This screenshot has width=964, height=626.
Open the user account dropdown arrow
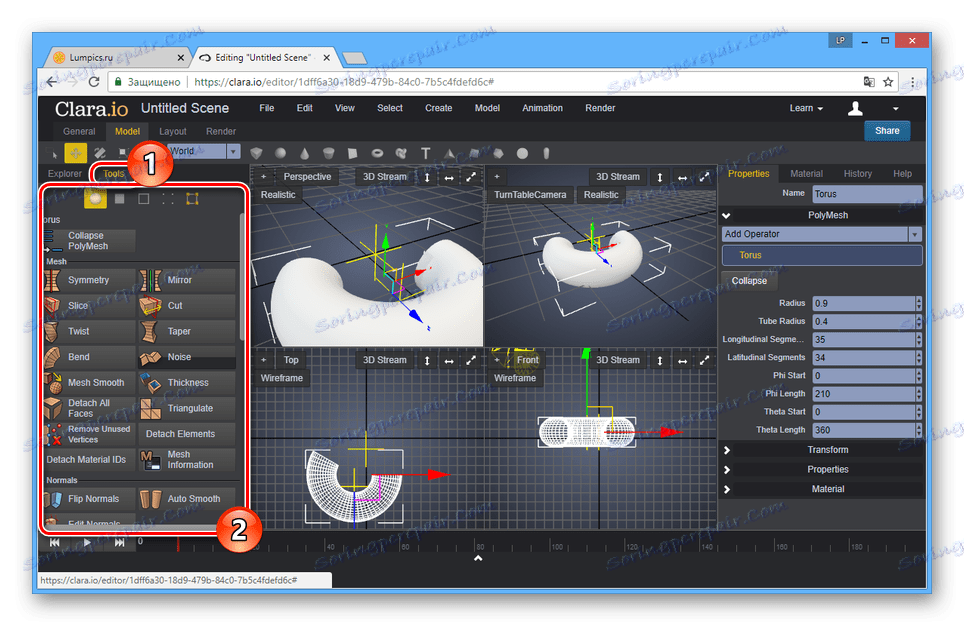[896, 109]
